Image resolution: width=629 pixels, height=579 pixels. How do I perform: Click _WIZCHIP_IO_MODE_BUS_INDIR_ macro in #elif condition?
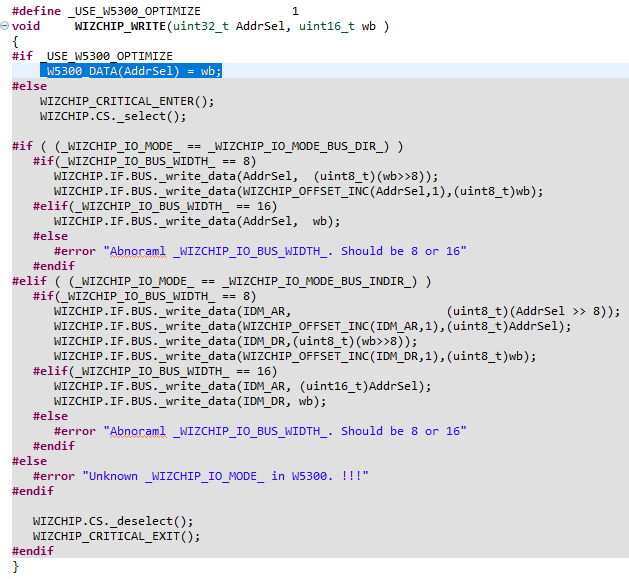319,281
